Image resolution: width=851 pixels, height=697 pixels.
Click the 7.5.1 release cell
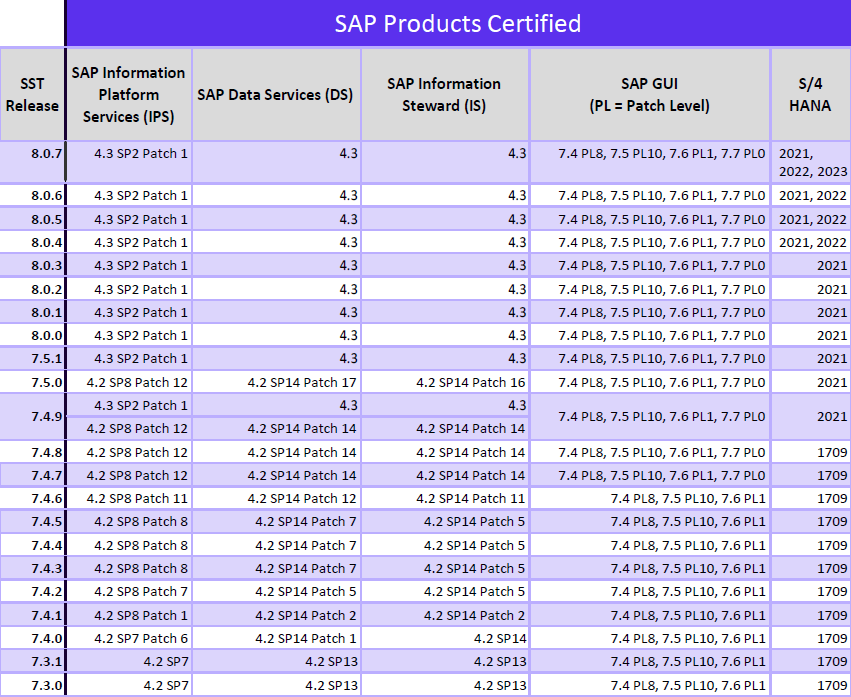click(32, 358)
